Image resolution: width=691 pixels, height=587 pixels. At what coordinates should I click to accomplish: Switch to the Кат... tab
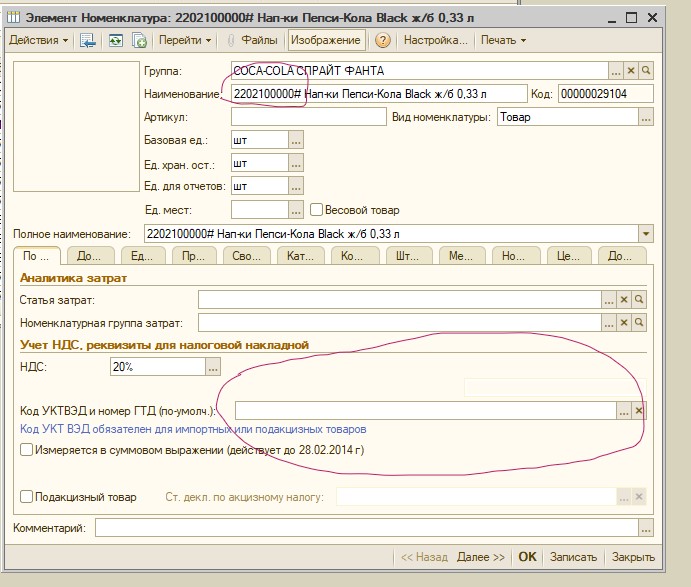click(301, 256)
